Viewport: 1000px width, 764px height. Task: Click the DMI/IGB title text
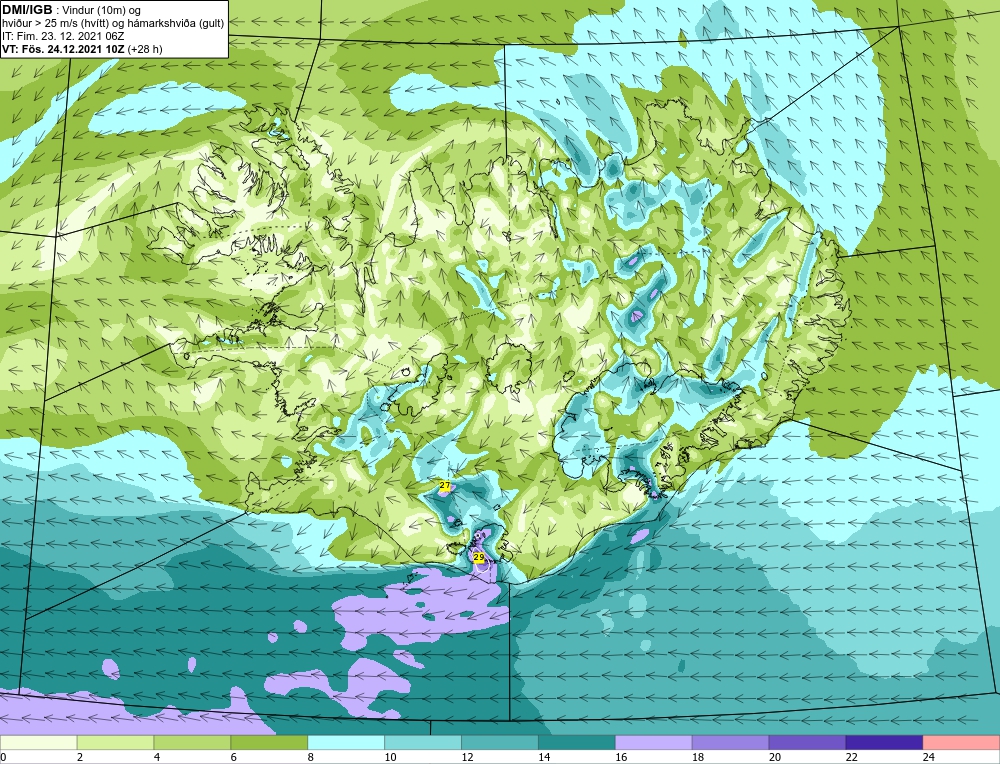coord(27,10)
